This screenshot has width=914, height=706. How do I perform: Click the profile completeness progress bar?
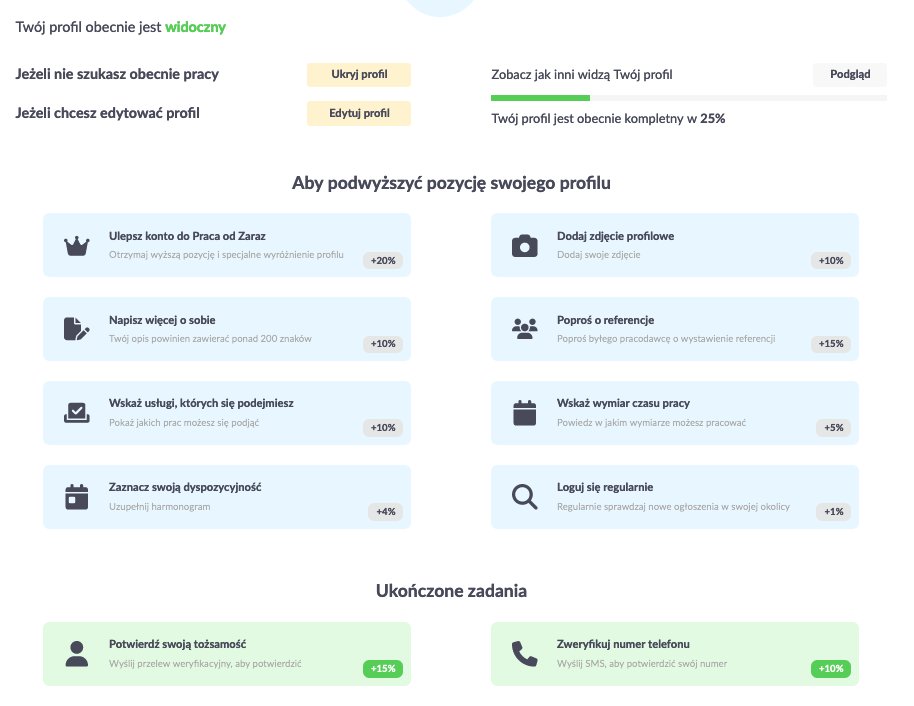pyautogui.click(x=689, y=98)
